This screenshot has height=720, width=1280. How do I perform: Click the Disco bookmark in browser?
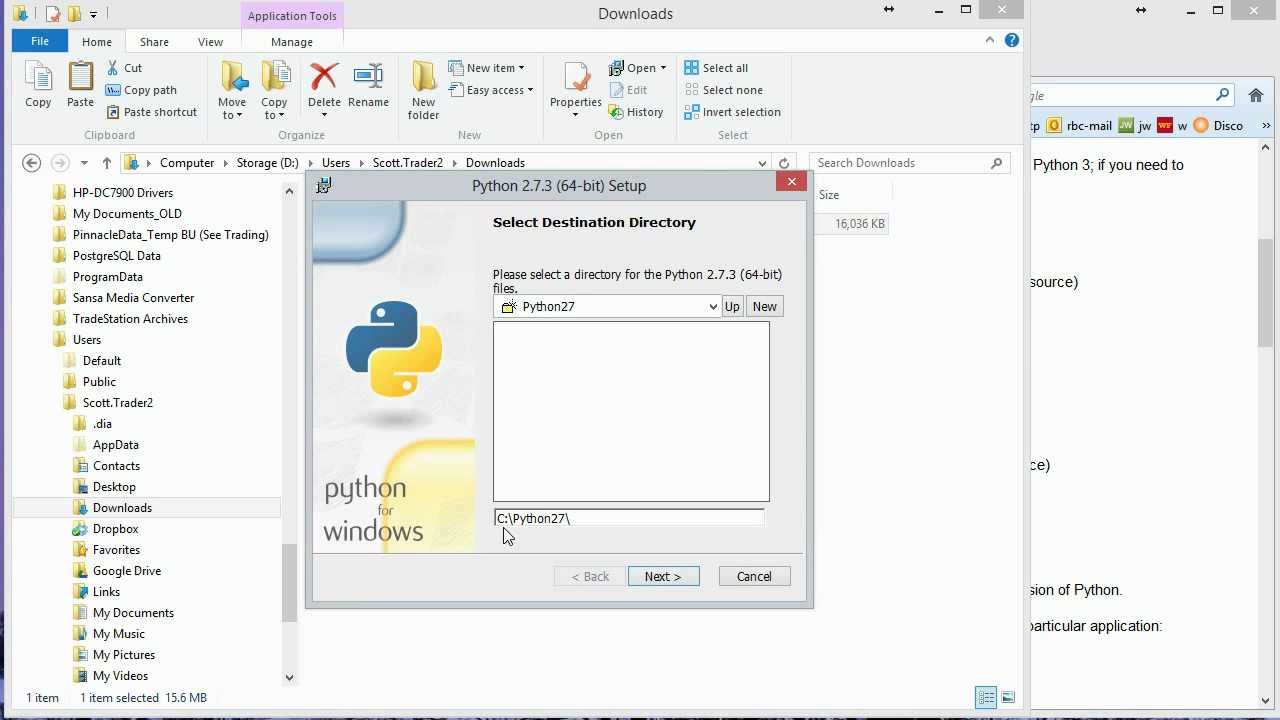pyautogui.click(x=1219, y=126)
